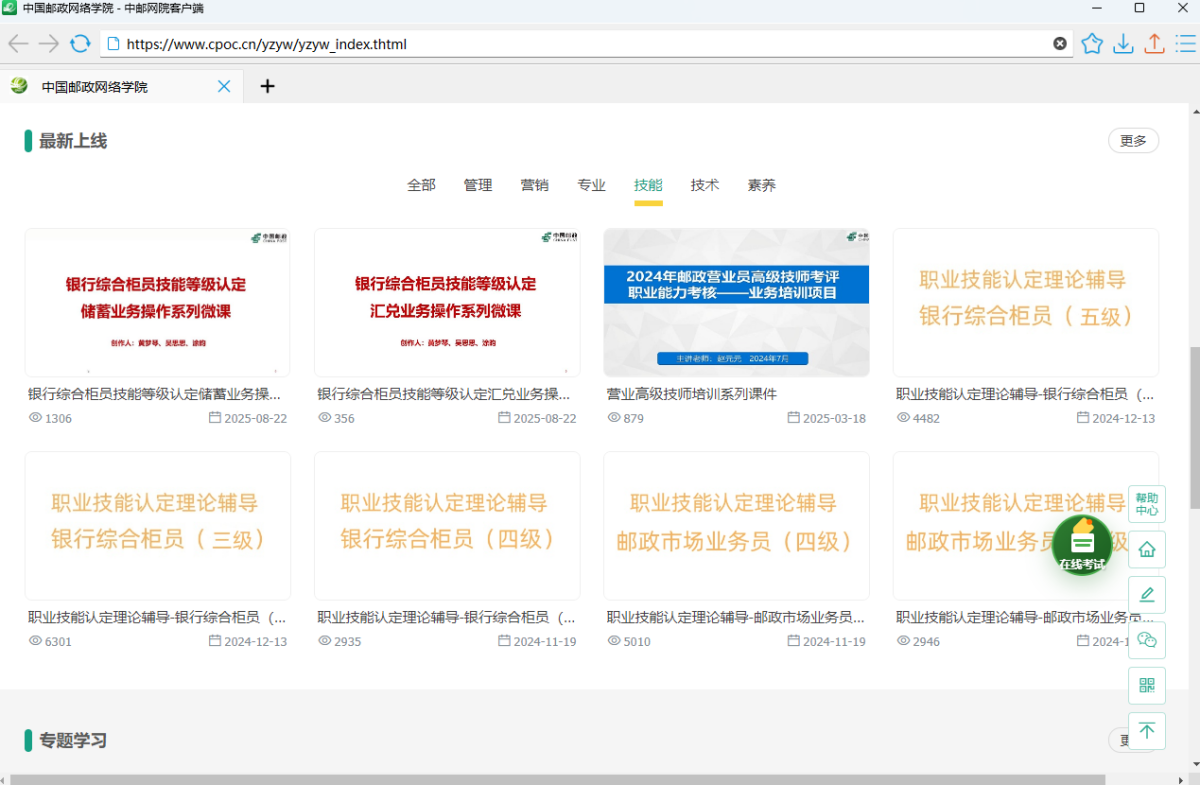
Task: Click the QR code icon on the right
Action: click(1146, 685)
